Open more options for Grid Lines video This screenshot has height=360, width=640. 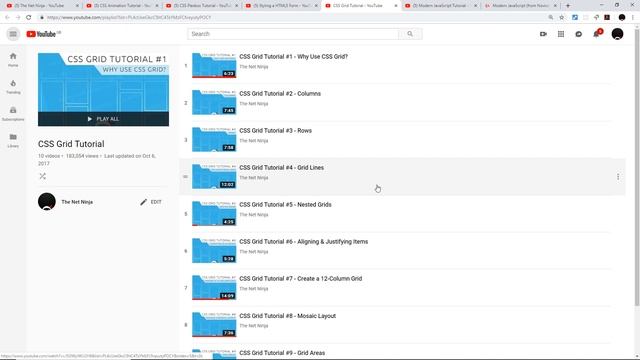(618, 177)
